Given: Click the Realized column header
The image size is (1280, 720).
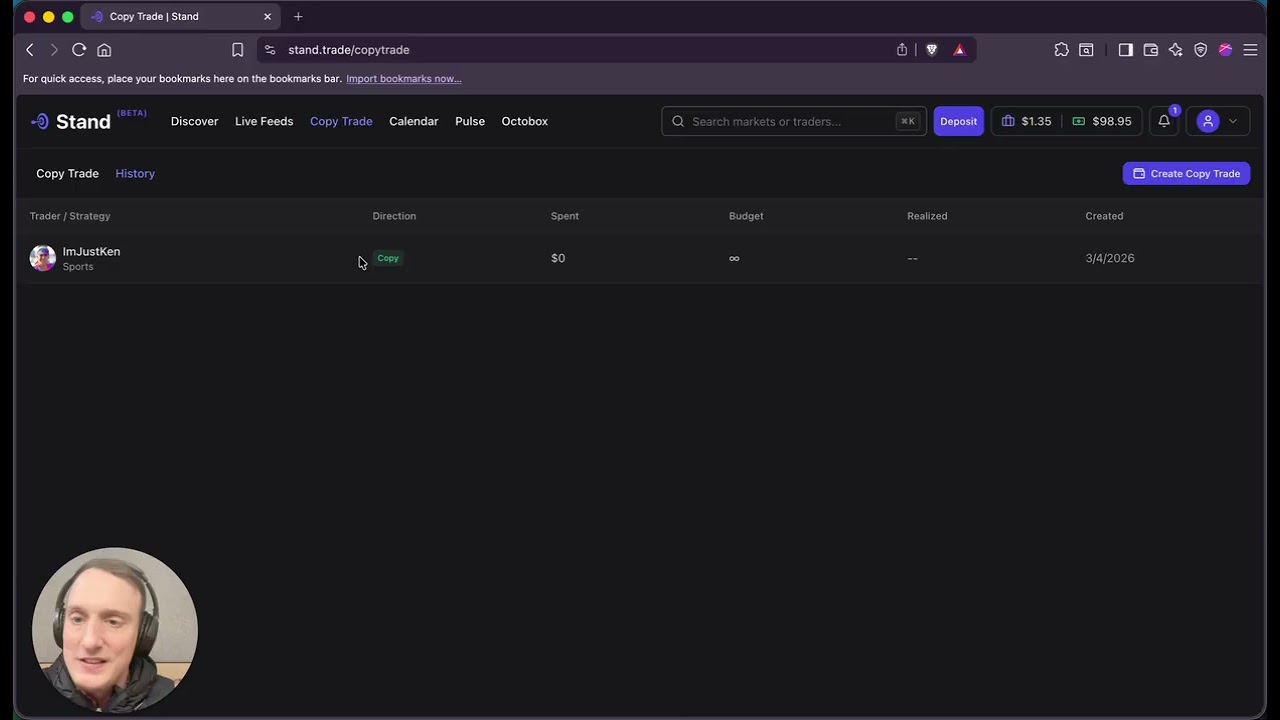Looking at the screenshot, I should click(x=927, y=216).
